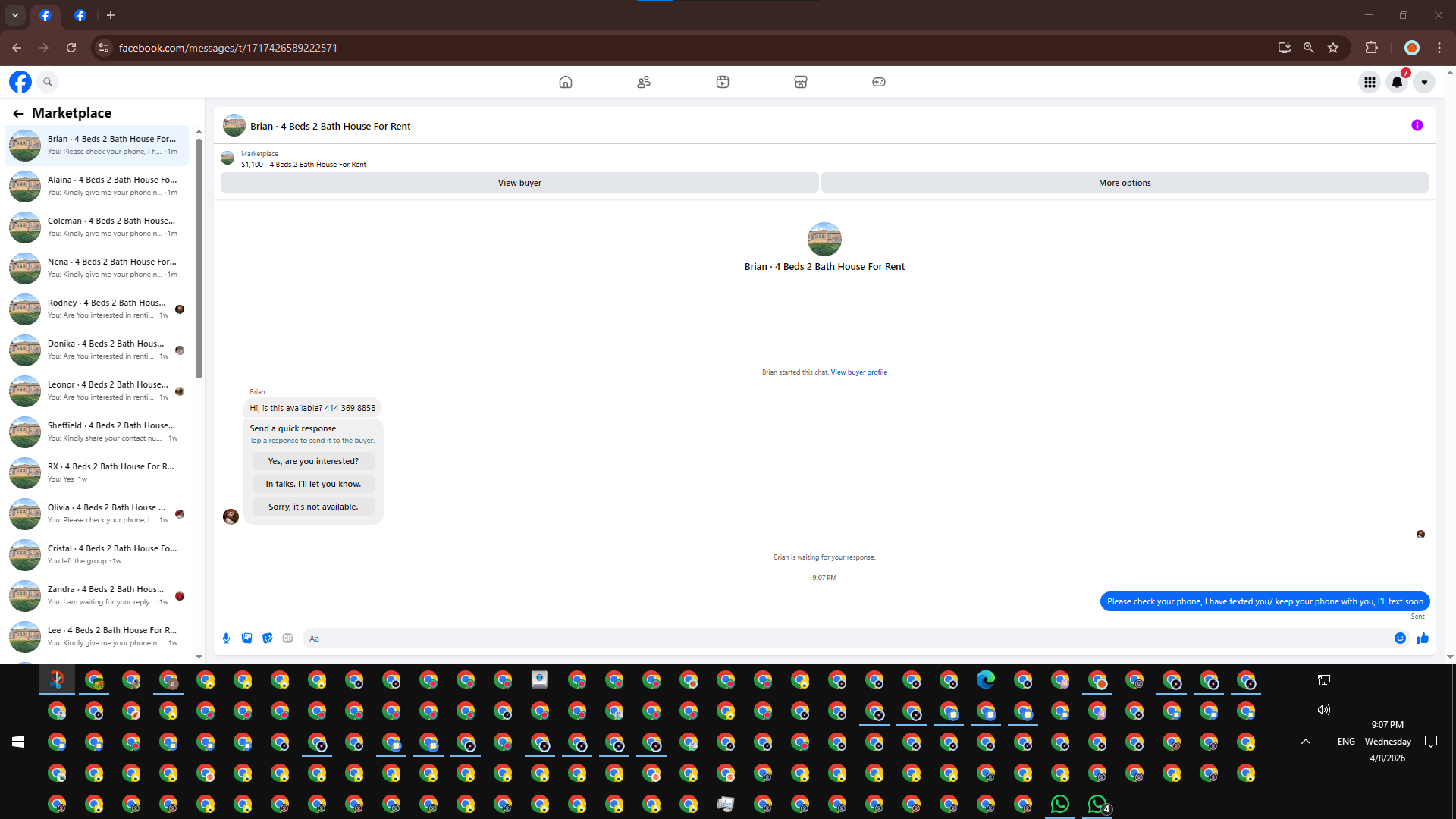Click the View buyer button
This screenshot has width=1456, height=819.
pyautogui.click(x=519, y=183)
